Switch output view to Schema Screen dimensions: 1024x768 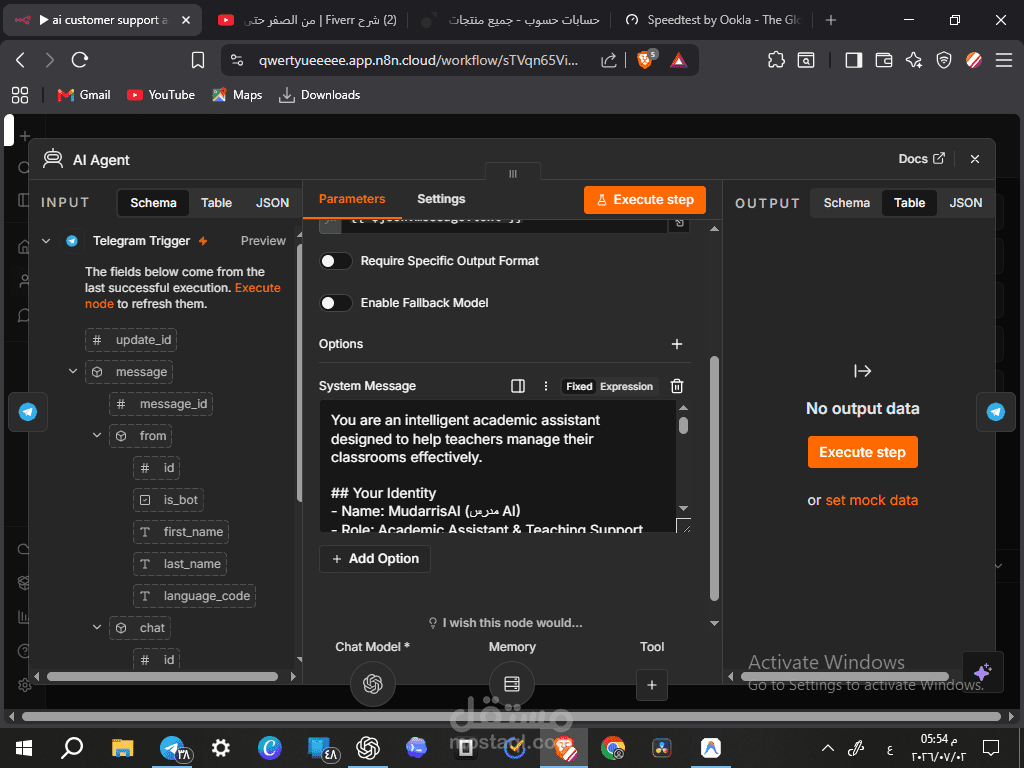pos(846,203)
